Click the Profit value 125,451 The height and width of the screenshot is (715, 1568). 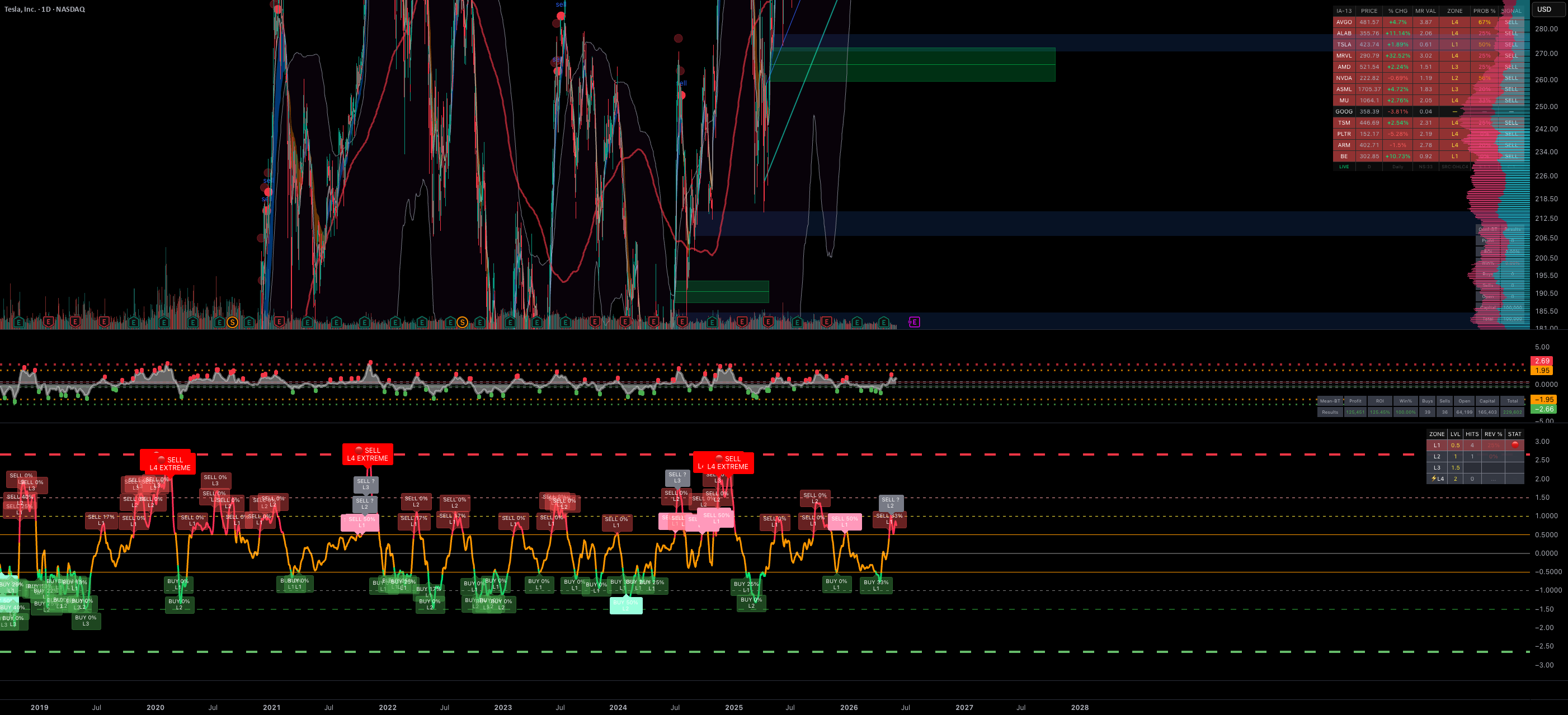(x=1355, y=412)
